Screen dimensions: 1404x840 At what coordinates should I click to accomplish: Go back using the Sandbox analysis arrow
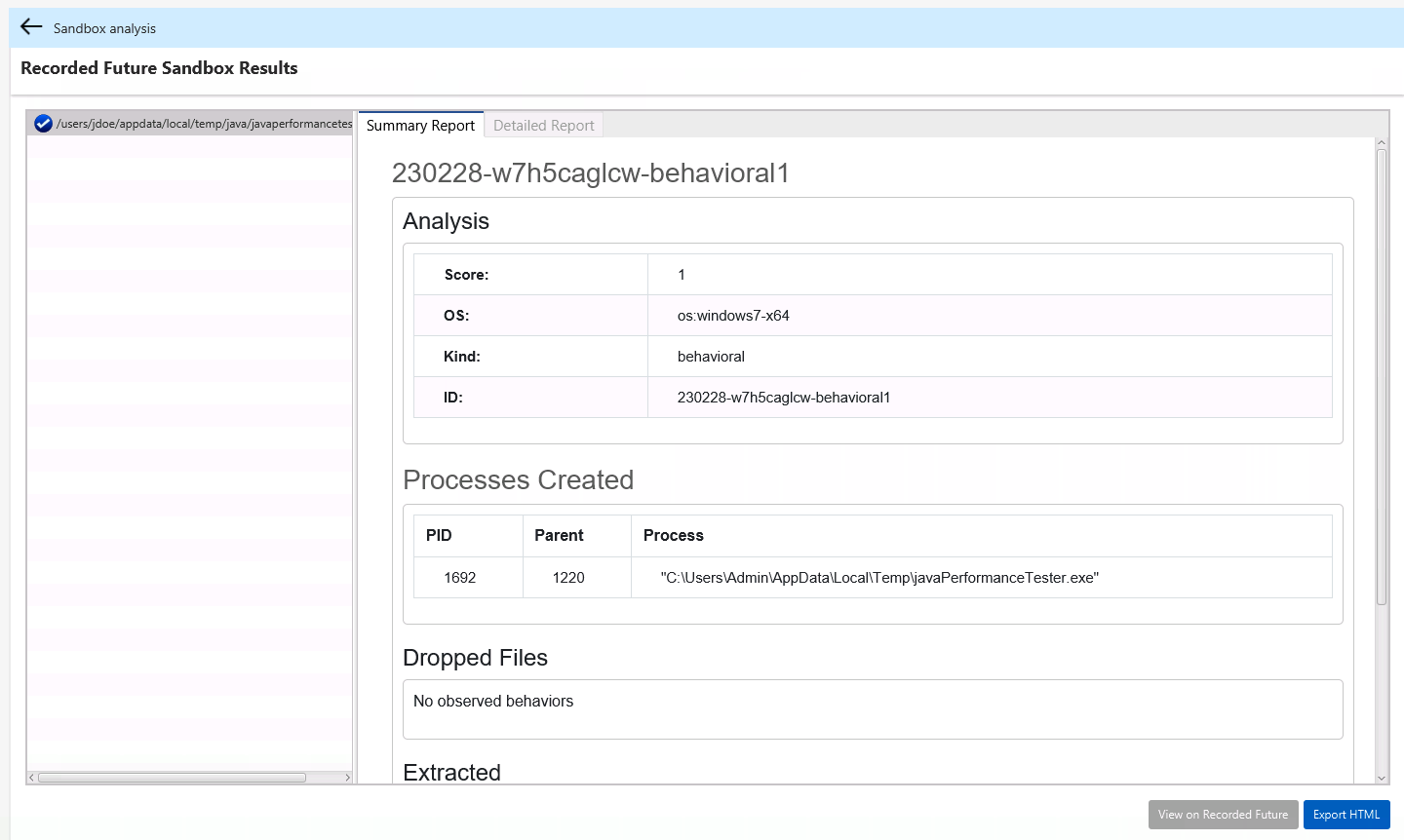(31, 27)
